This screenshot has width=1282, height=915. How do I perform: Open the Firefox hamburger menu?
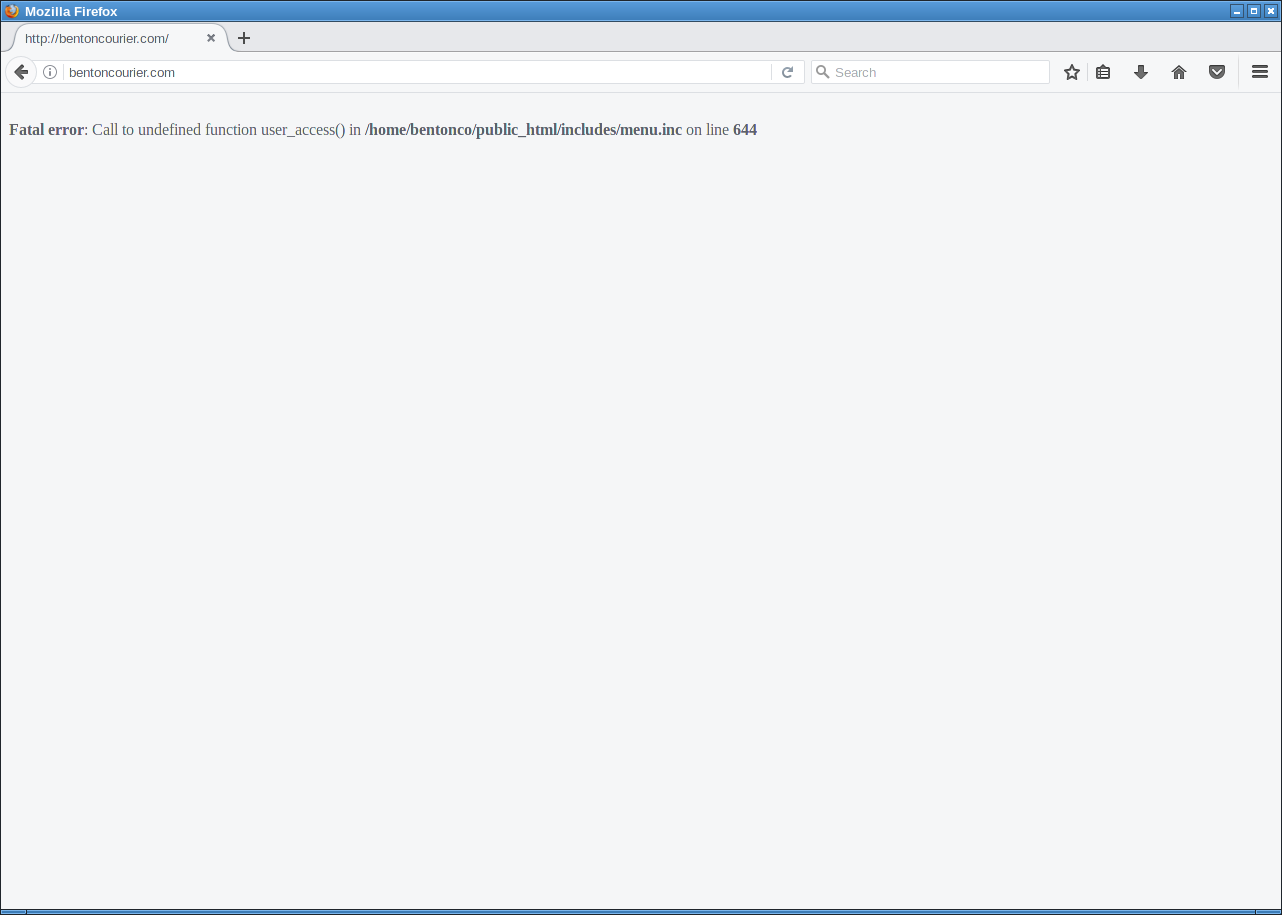click(x=1260, y=72)
